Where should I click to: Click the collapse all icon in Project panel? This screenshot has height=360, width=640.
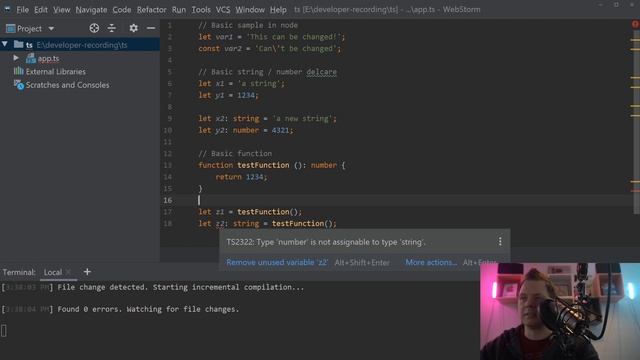111,28
